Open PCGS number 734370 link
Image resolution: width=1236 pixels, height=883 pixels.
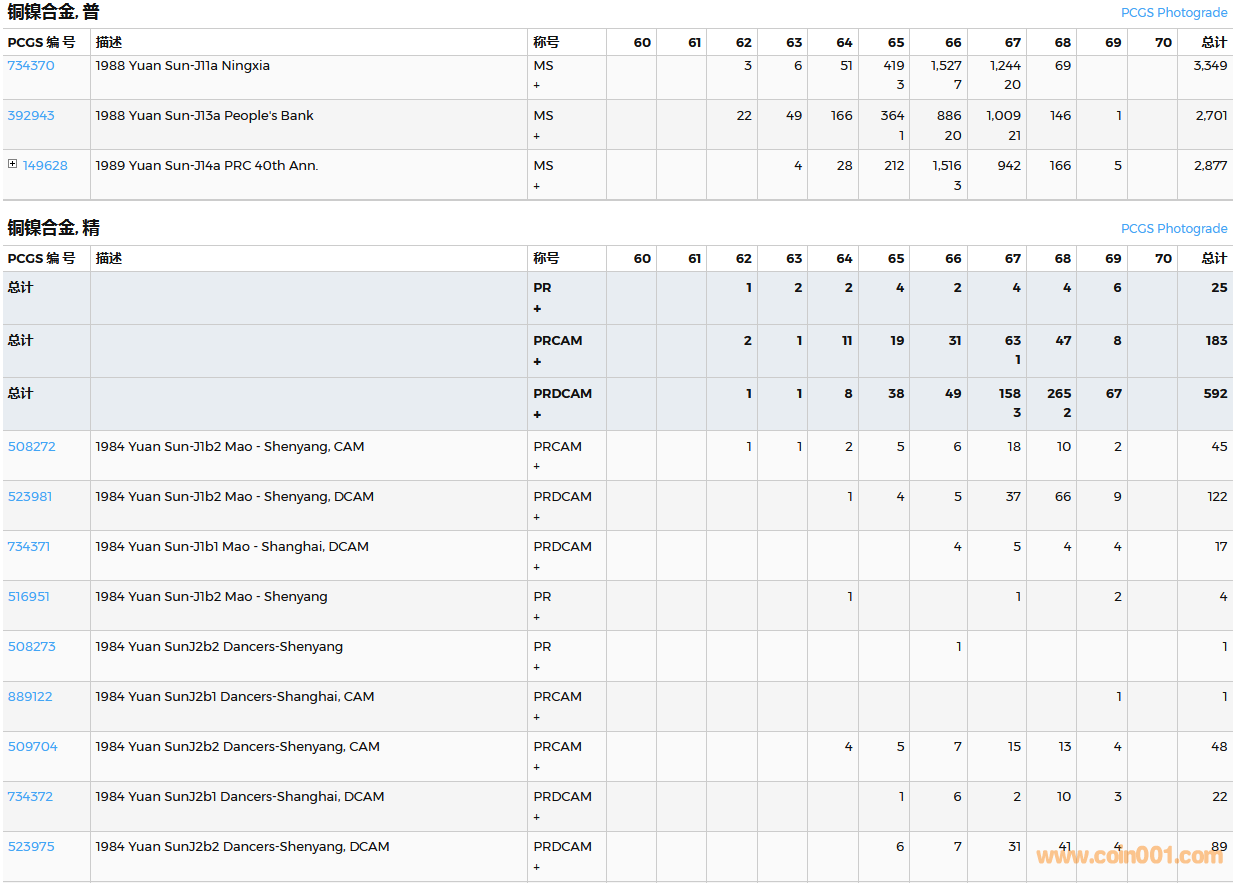pos(31,66)
